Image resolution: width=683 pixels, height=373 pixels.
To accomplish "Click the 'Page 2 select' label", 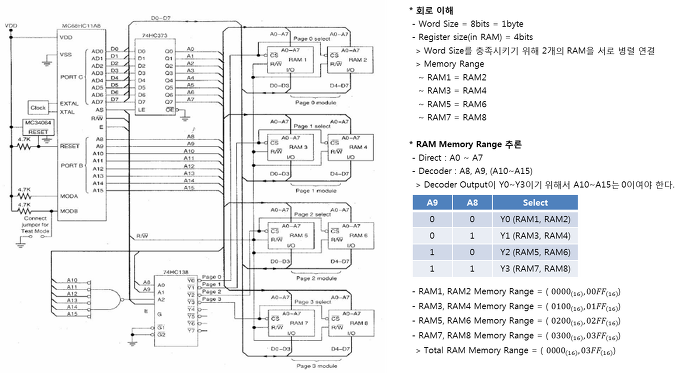I will 312,214.
